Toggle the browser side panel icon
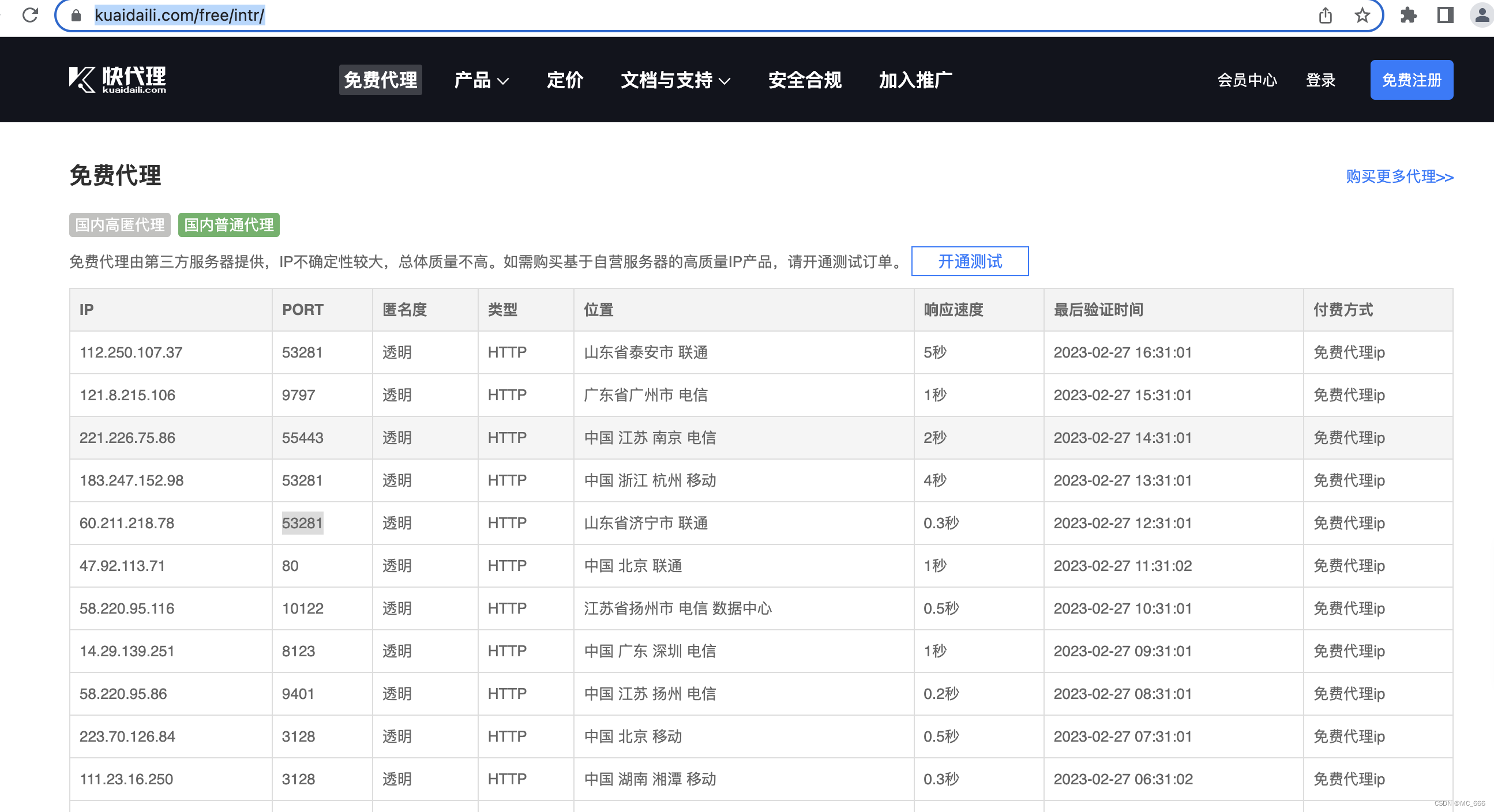The image size is (1494, 812). tap(1446, 15)
